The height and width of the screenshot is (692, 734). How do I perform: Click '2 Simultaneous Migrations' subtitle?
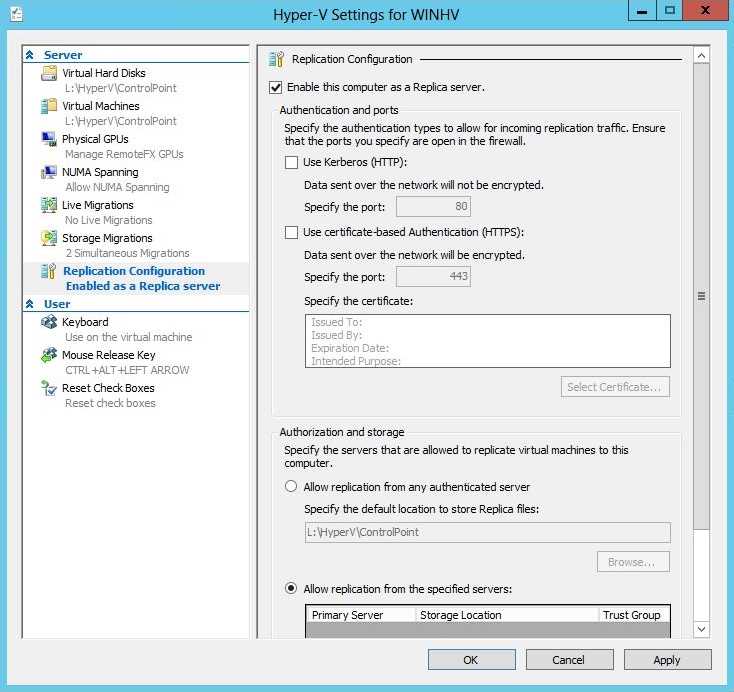[x=127, y=253]
